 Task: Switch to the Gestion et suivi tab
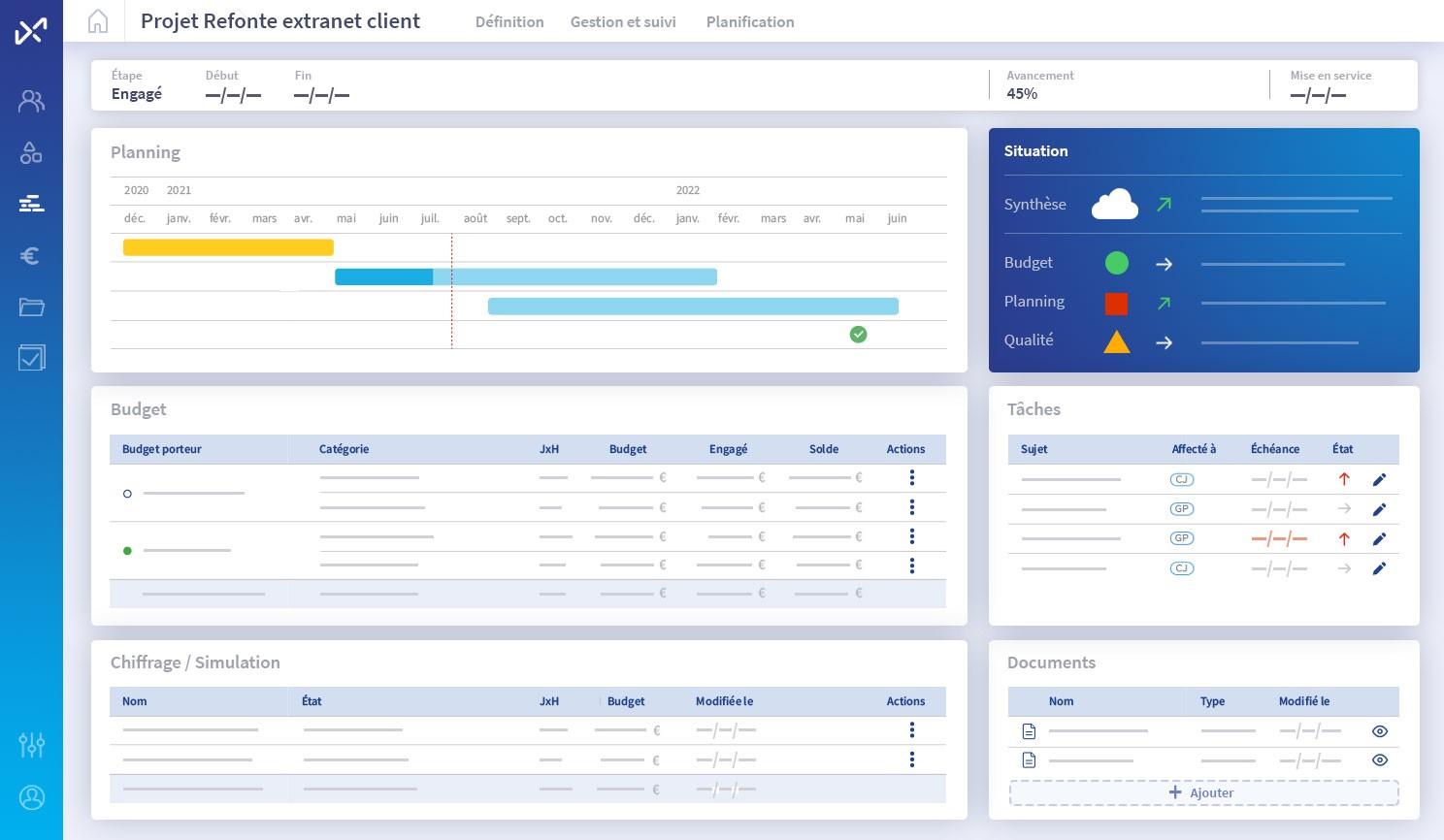623,21
